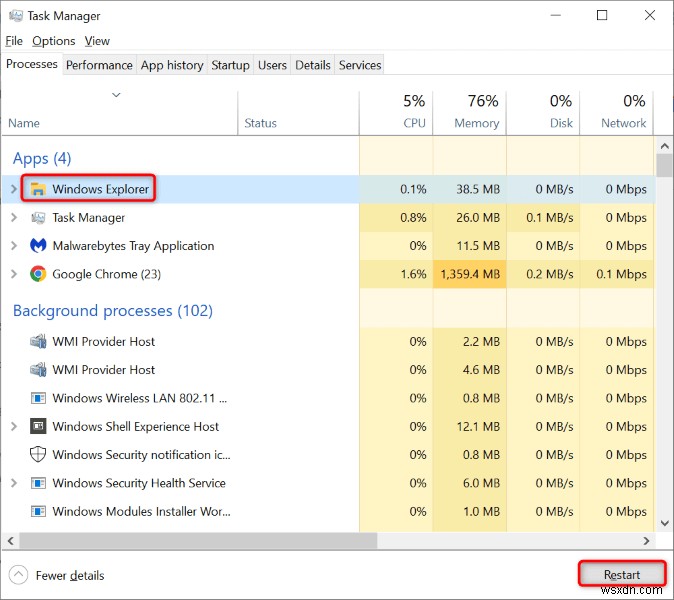Click the Fewer details link
Image resolution: width=674 pixels, height=600 pixels.
click(x=70, y=576)
